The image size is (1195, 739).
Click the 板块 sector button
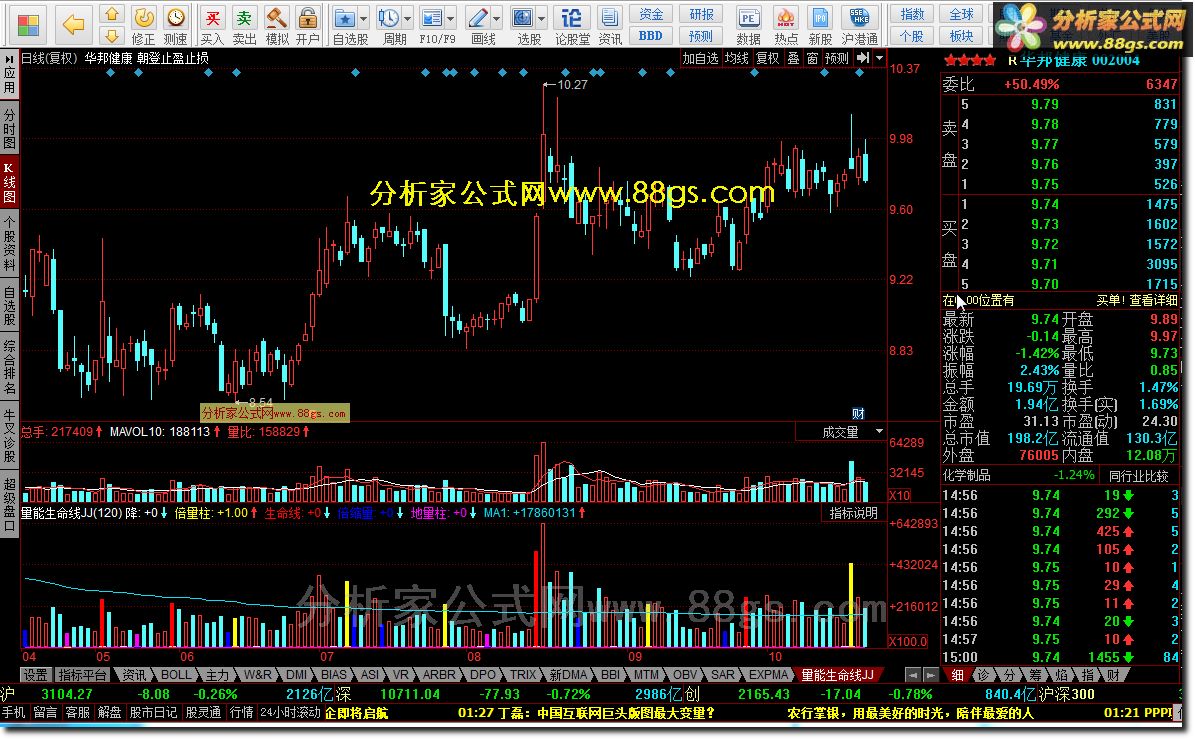(x=962, y=36)
